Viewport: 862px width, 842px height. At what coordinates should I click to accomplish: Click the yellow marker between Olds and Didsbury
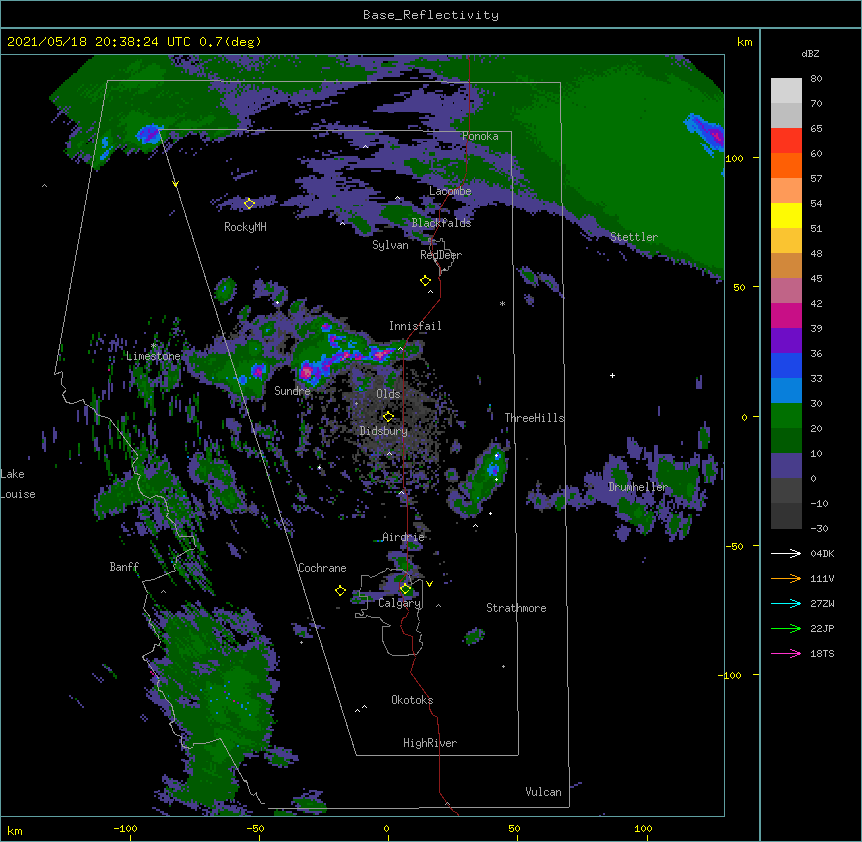(388, 416)
